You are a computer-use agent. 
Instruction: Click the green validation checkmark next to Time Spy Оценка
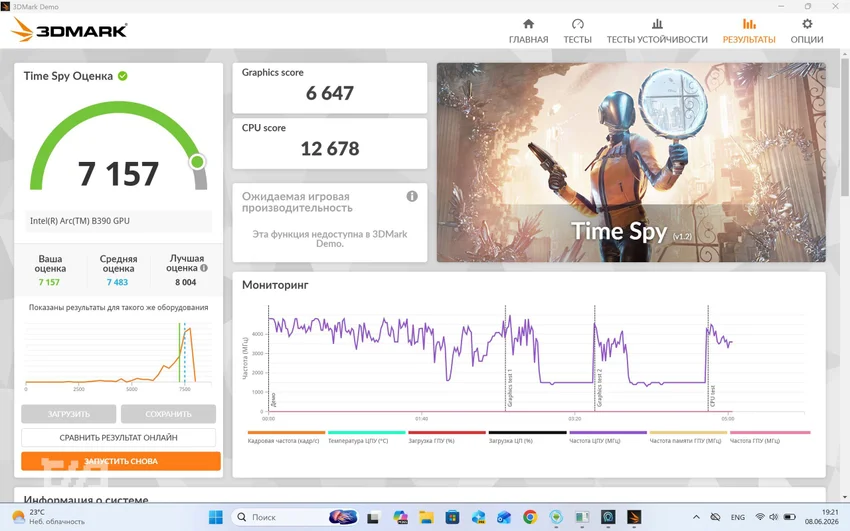[x=123, y=76]
